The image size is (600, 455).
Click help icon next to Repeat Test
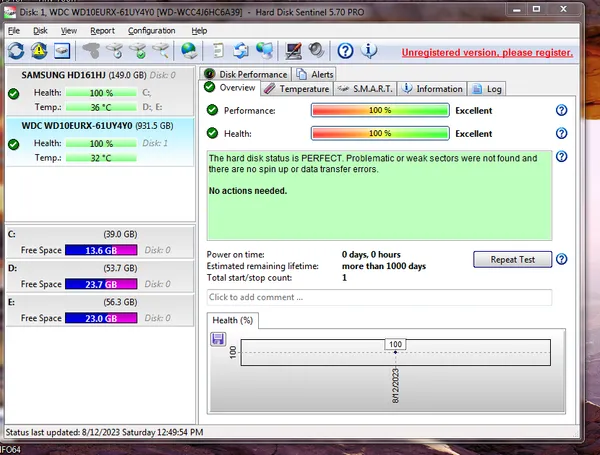pyautogui.click(x=561, y=259)
